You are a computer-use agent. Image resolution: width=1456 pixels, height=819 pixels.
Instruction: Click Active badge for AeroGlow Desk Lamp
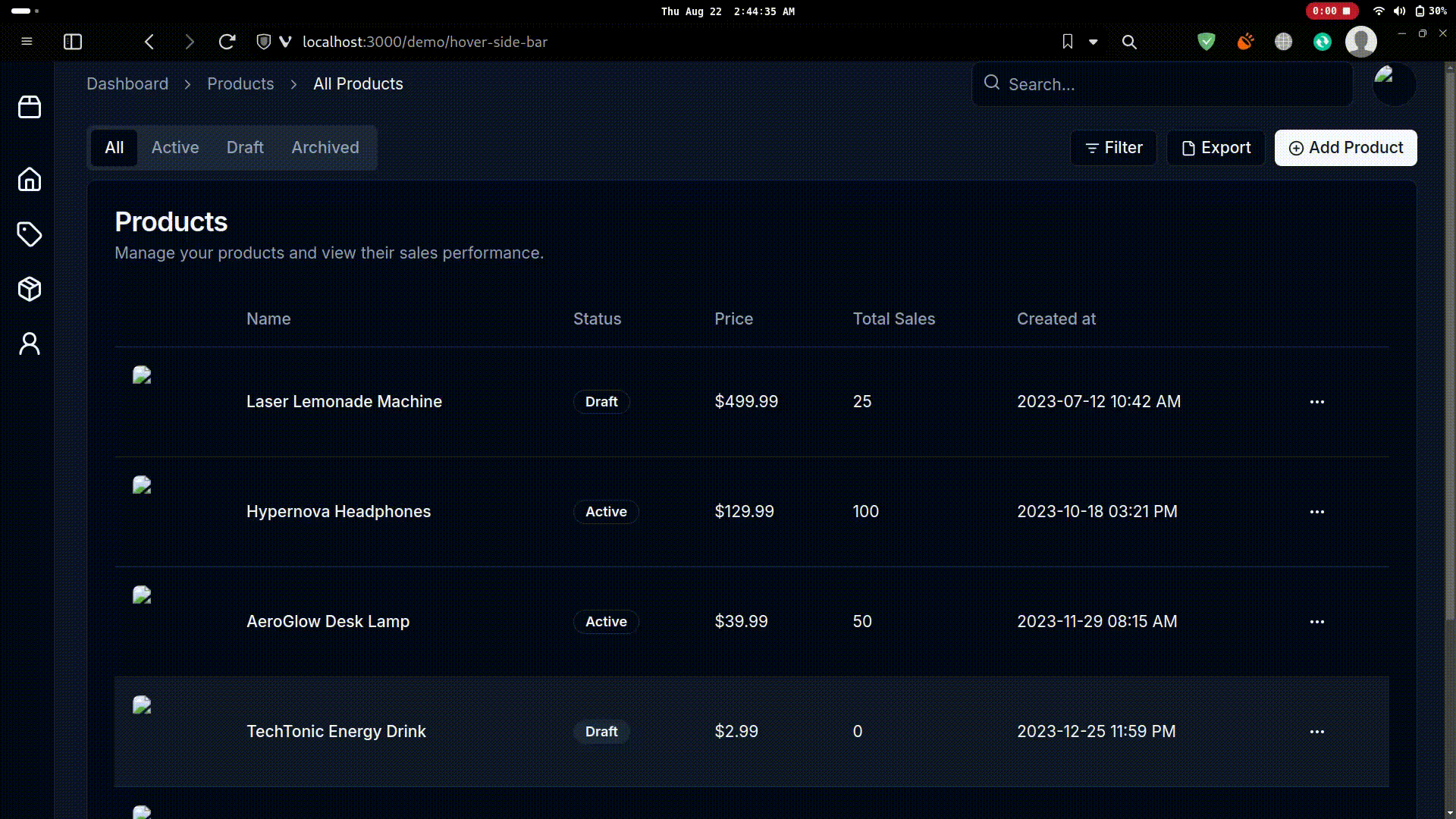[606, 622]
